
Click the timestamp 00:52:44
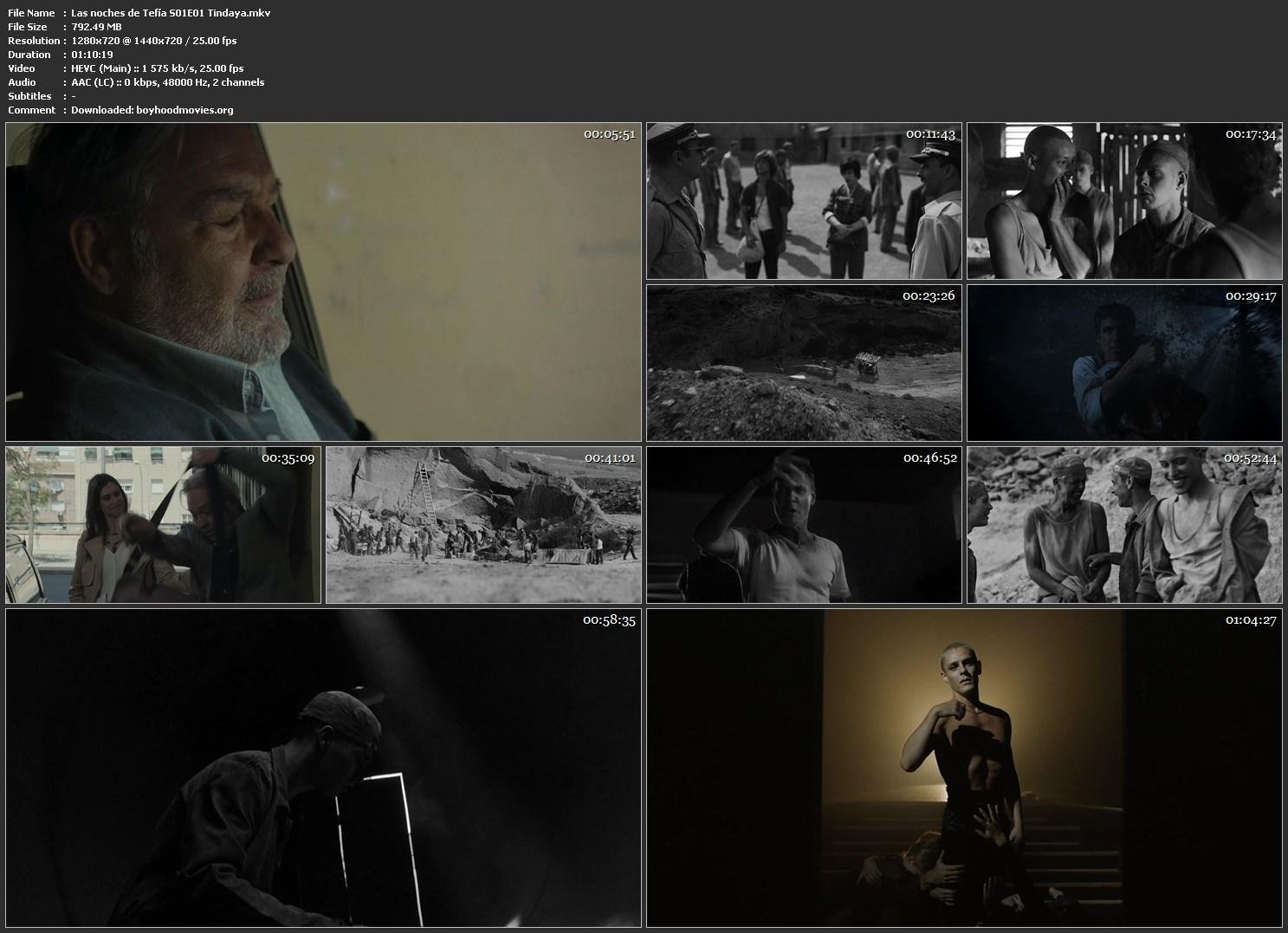(x=1251, y=458)
